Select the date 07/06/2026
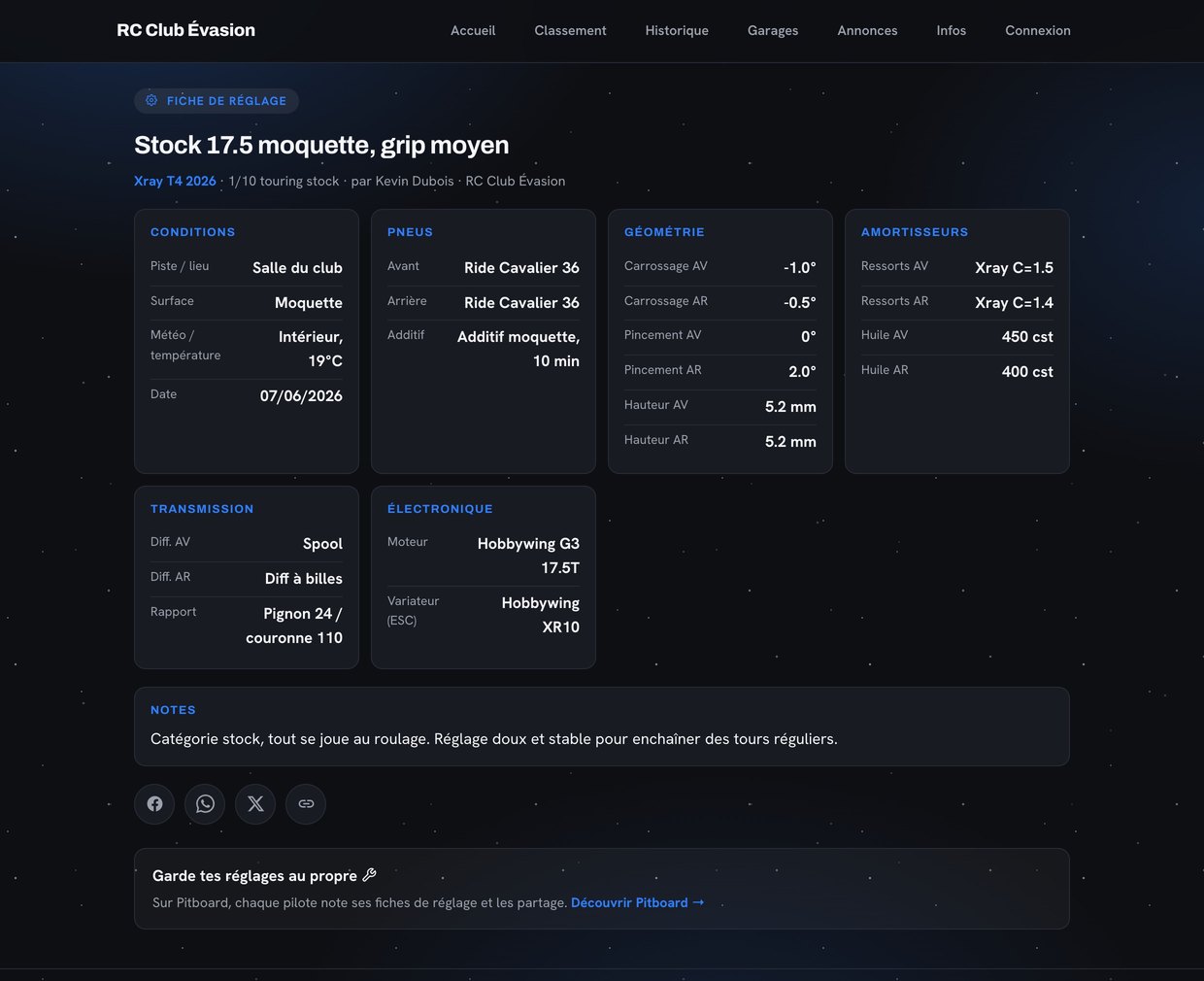The height and width of the screenshot is (981, 1204). 301,396
